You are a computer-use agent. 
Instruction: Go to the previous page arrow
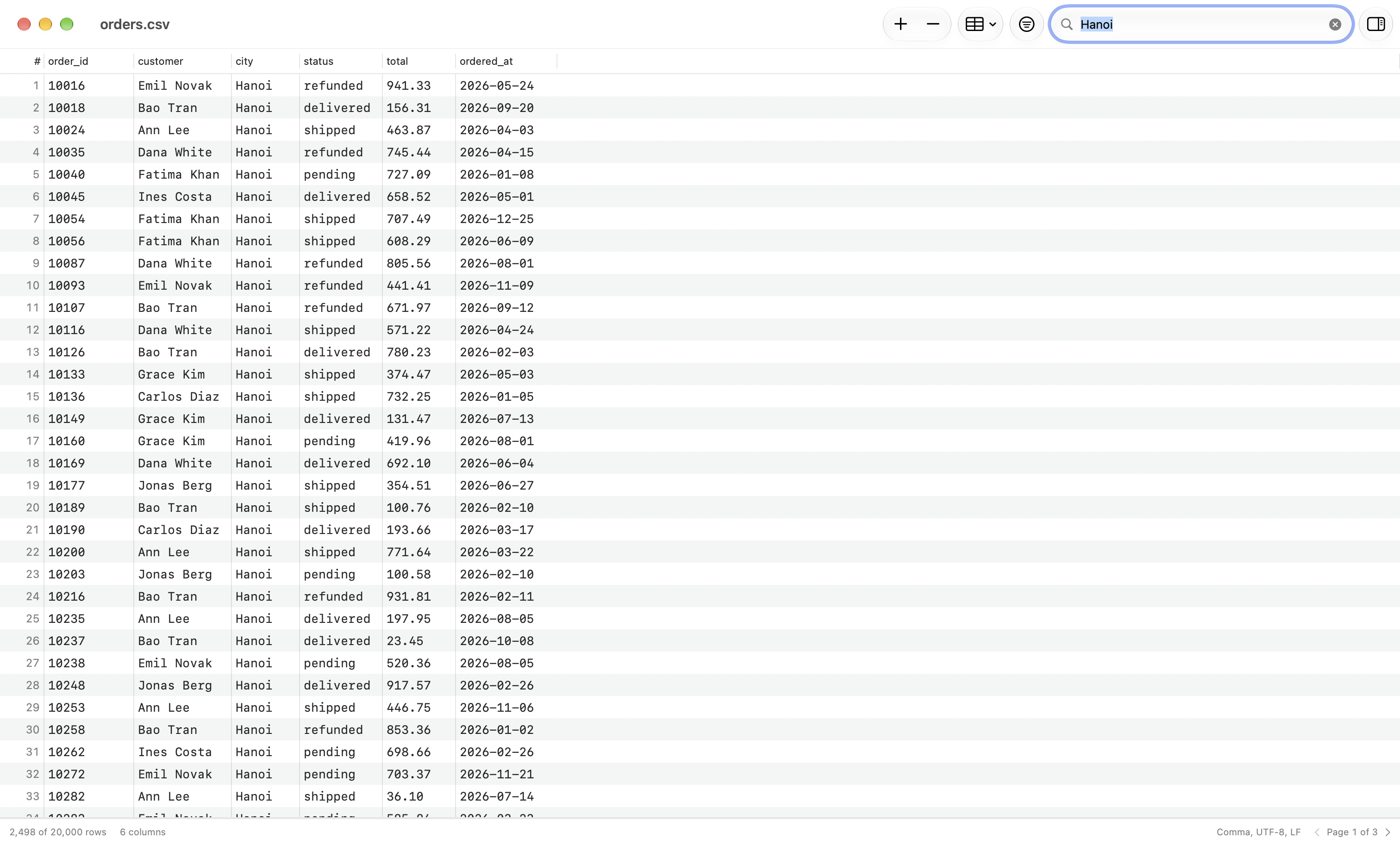tap(1317, 832)
